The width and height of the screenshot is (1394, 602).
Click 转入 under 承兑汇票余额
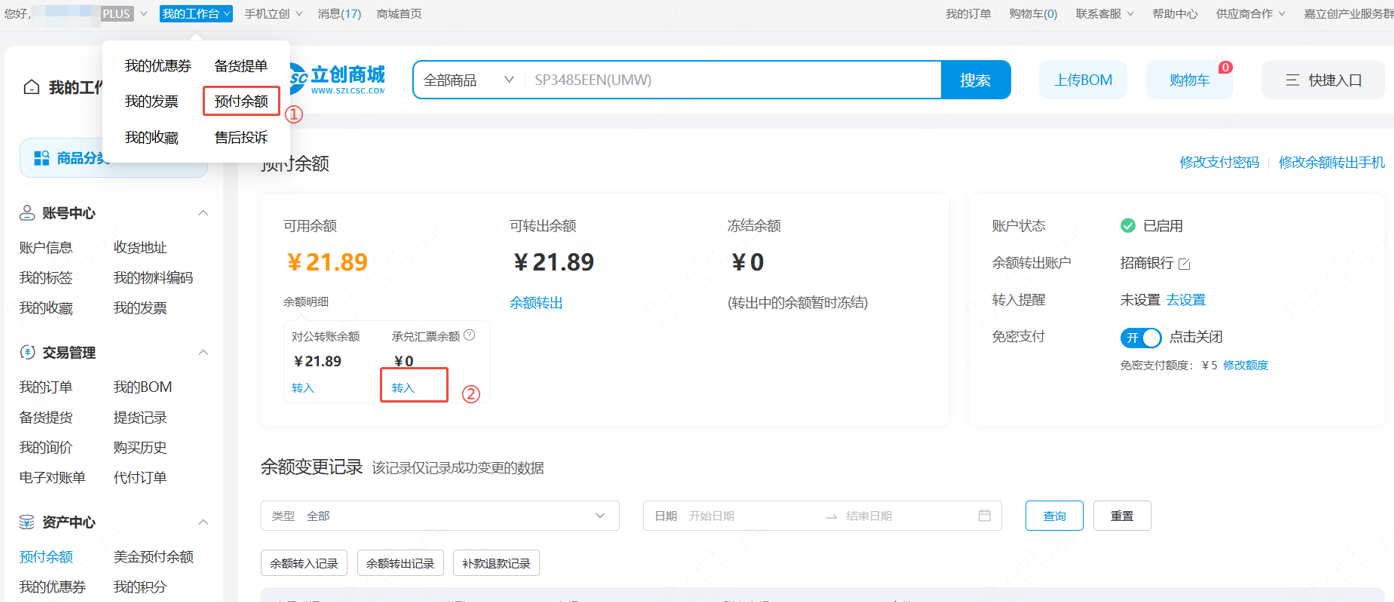[403, 388]
